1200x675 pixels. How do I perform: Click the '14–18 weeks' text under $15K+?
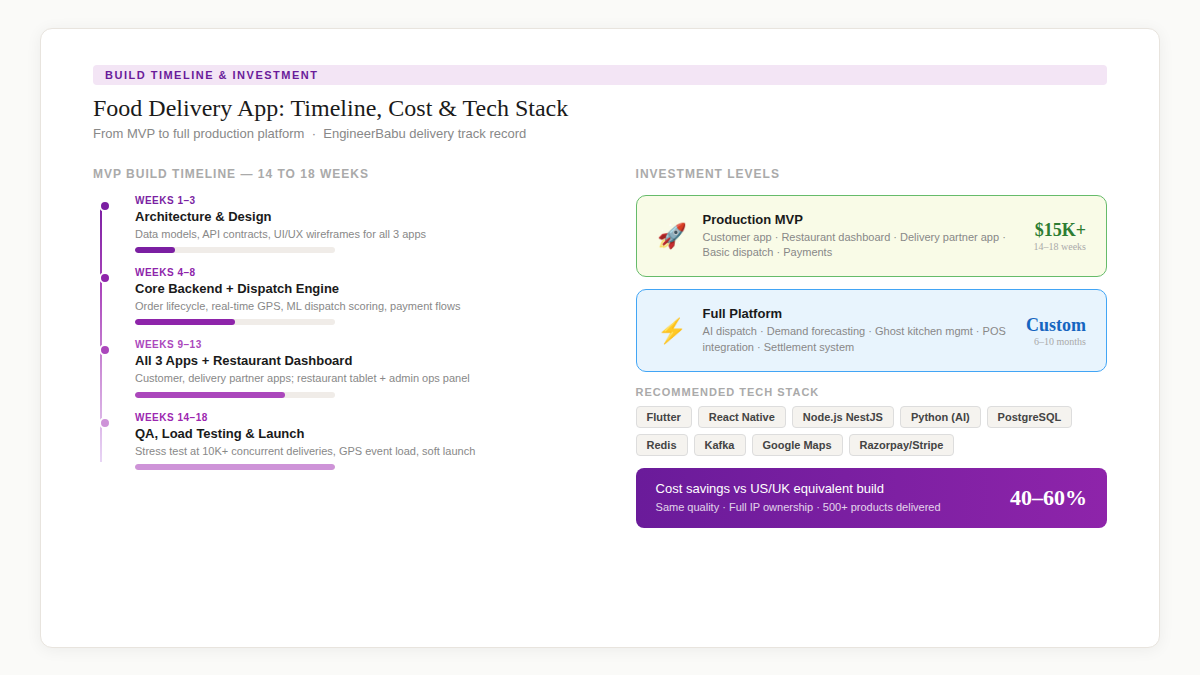tap(1060, 247)
